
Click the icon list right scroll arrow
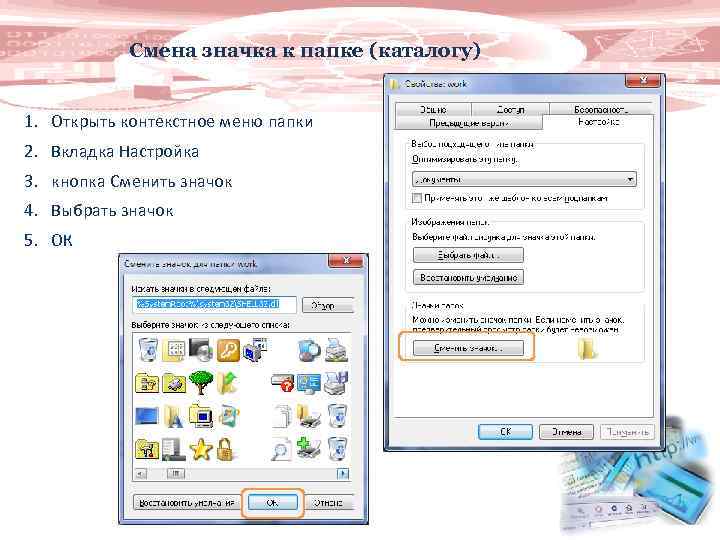(x=343, y=473)
